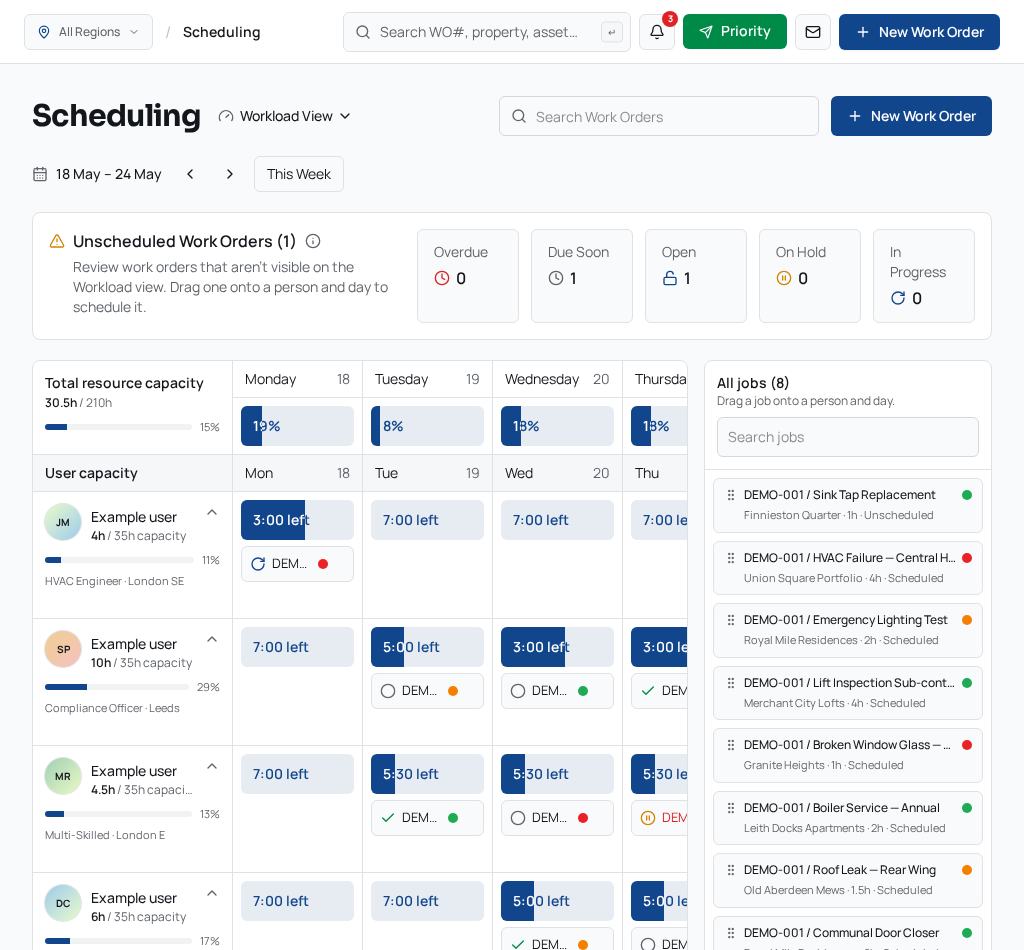The image size is (1024, 950).
Task: Click the large New Work Order button below header
Action: tap(911, 116)
